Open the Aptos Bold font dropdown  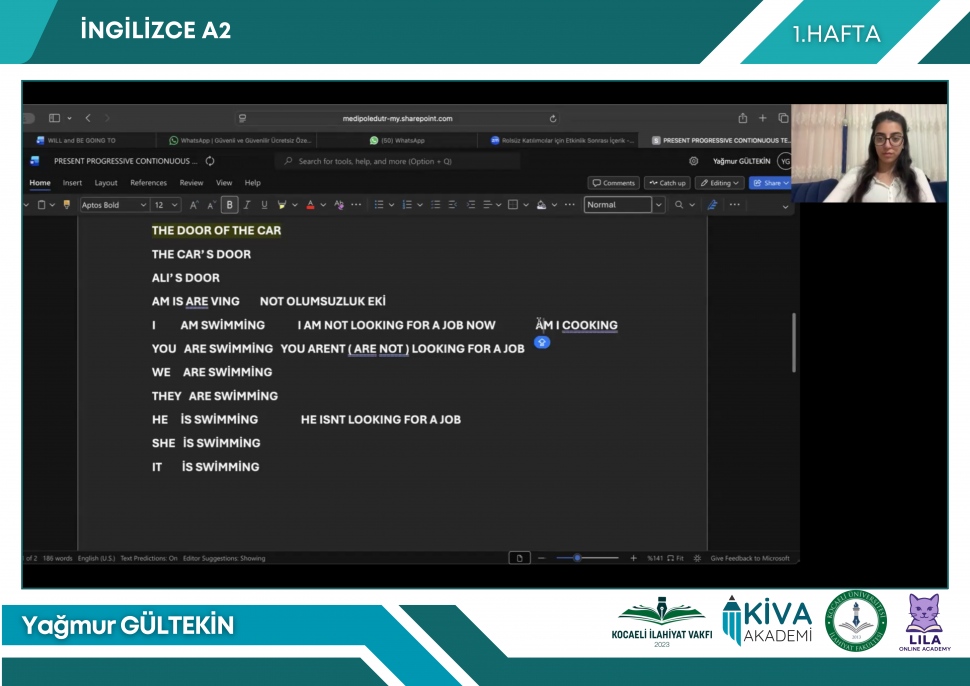click(112, 205)
